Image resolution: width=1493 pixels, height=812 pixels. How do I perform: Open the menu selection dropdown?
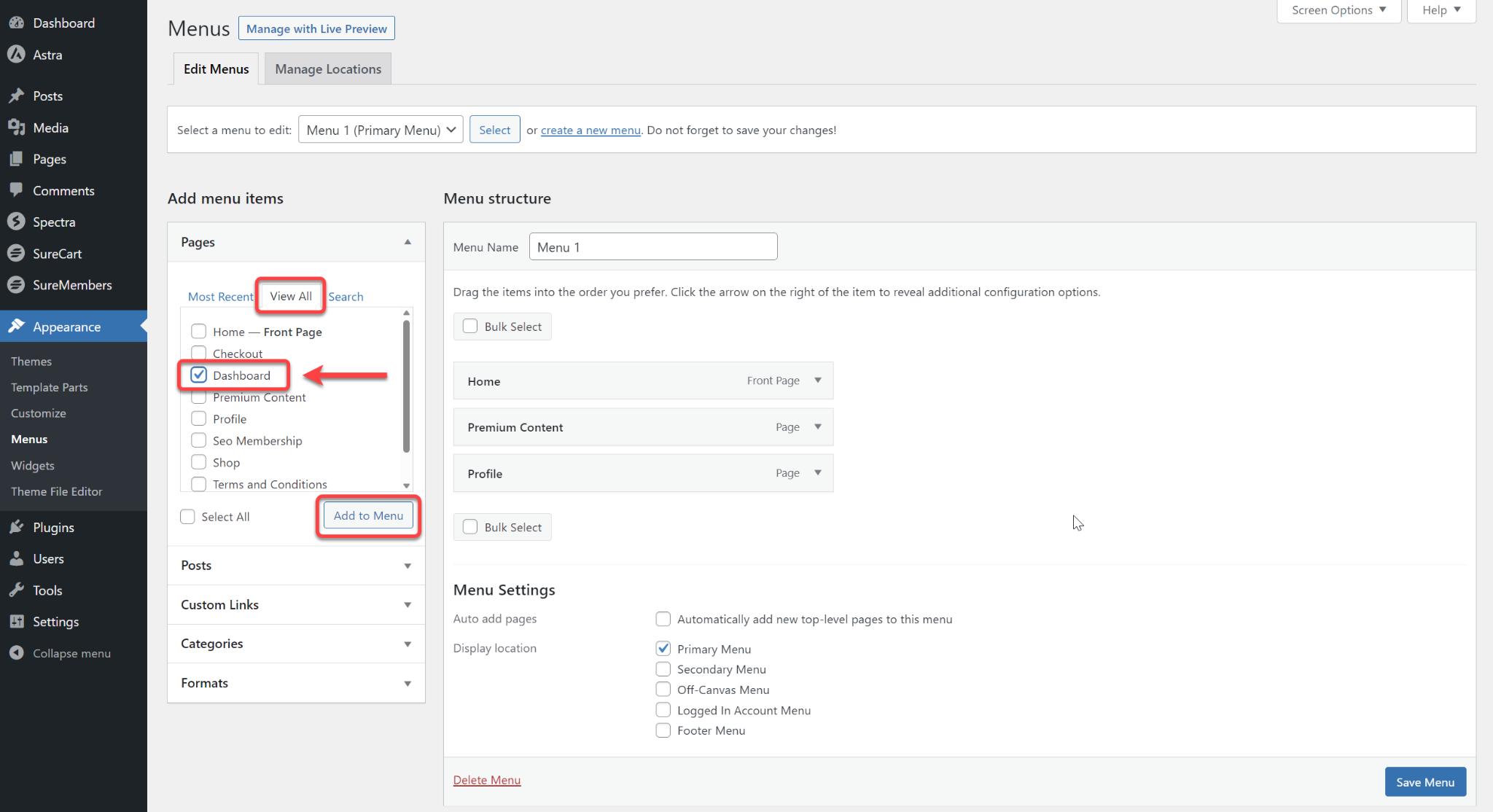click(x=380, y=129)
